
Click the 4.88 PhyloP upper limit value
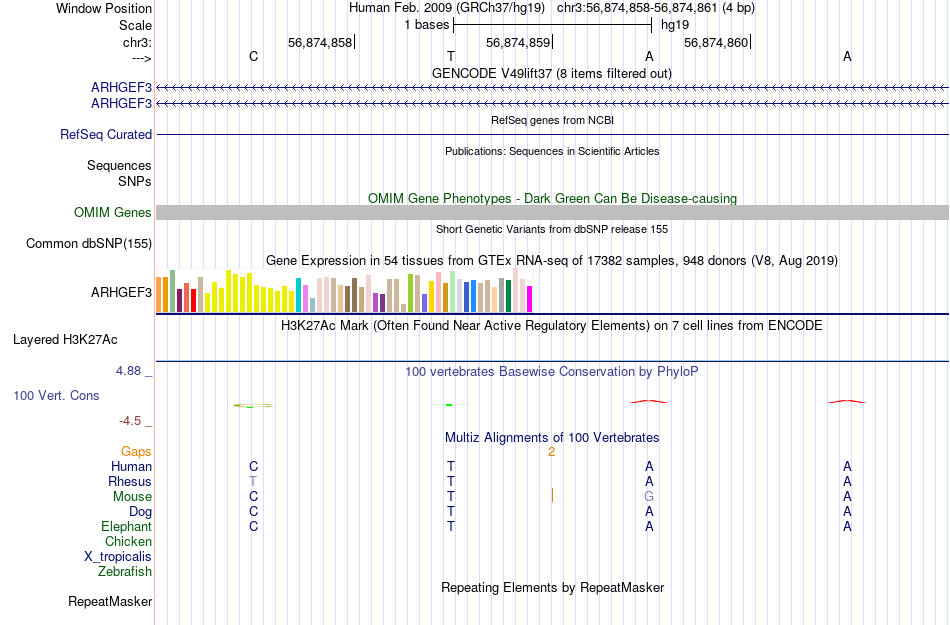click(x=128, y=371)
